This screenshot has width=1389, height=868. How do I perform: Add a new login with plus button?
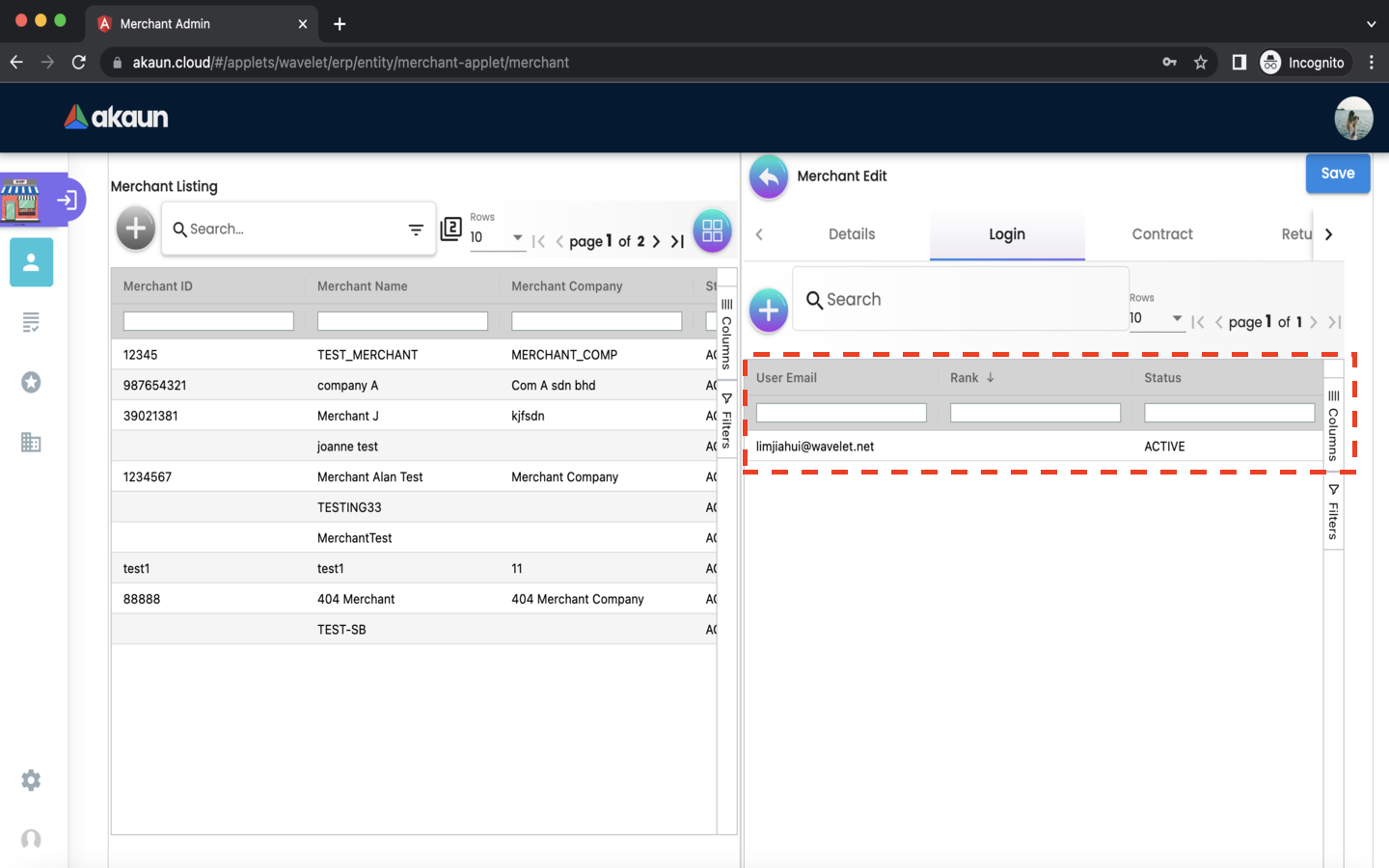(768, 311)
